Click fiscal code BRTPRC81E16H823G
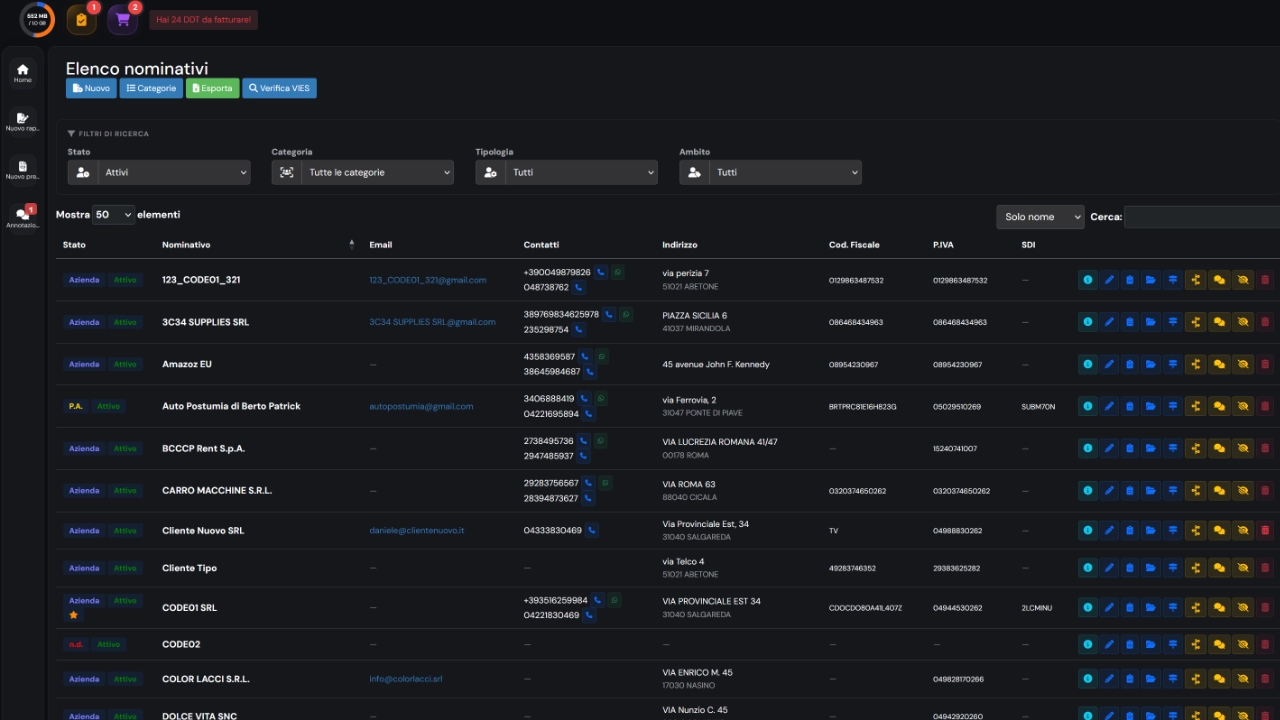1280x720 pixels. tap(862, 407)
